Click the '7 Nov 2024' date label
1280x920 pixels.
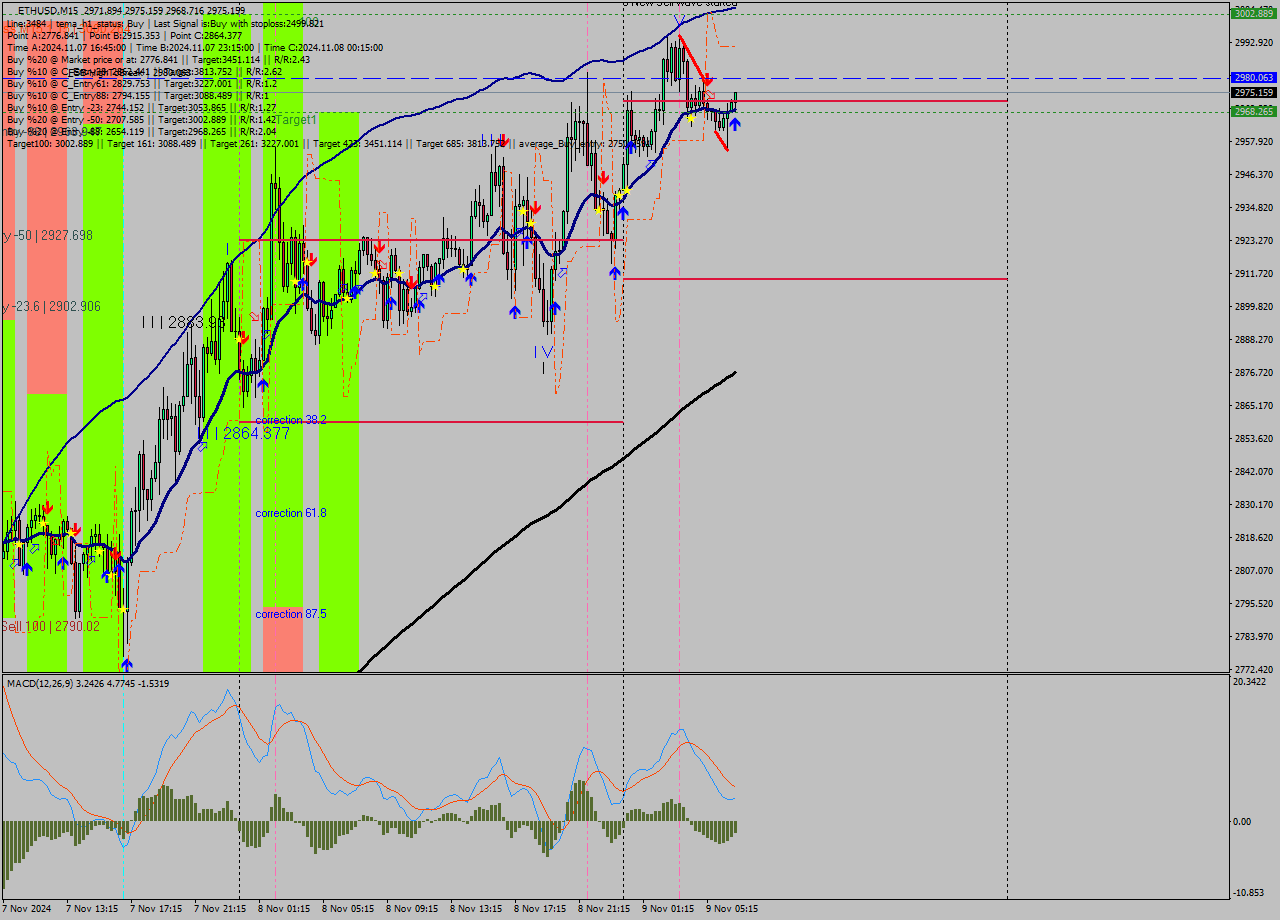click(x=28, y=909)
